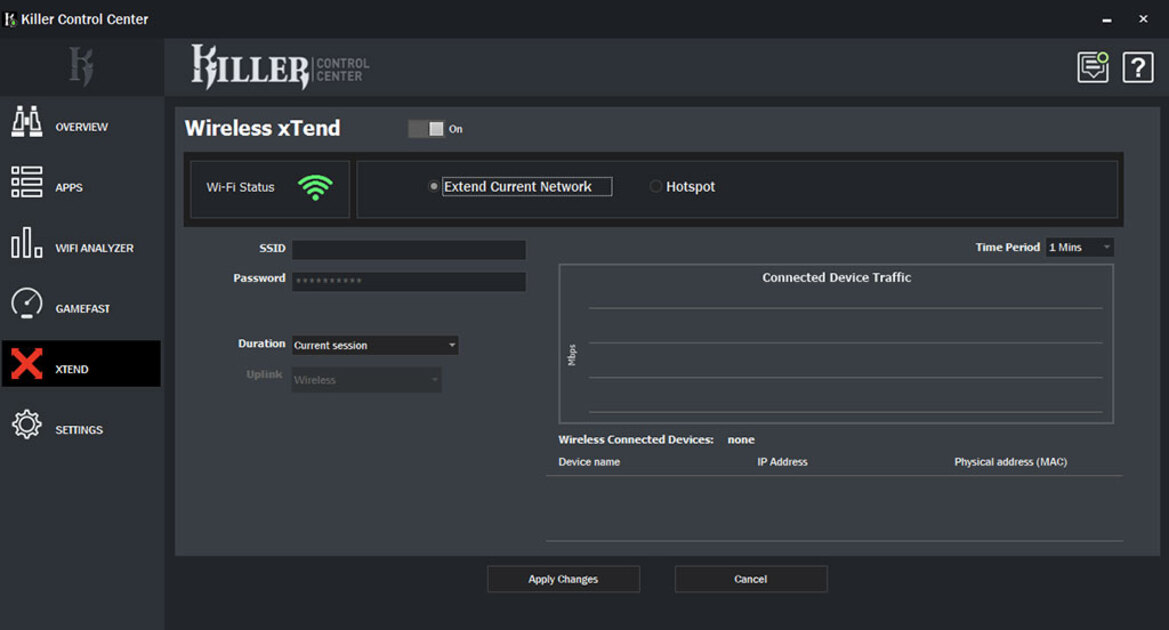Minimize the Killer Control Center window

1107,19
